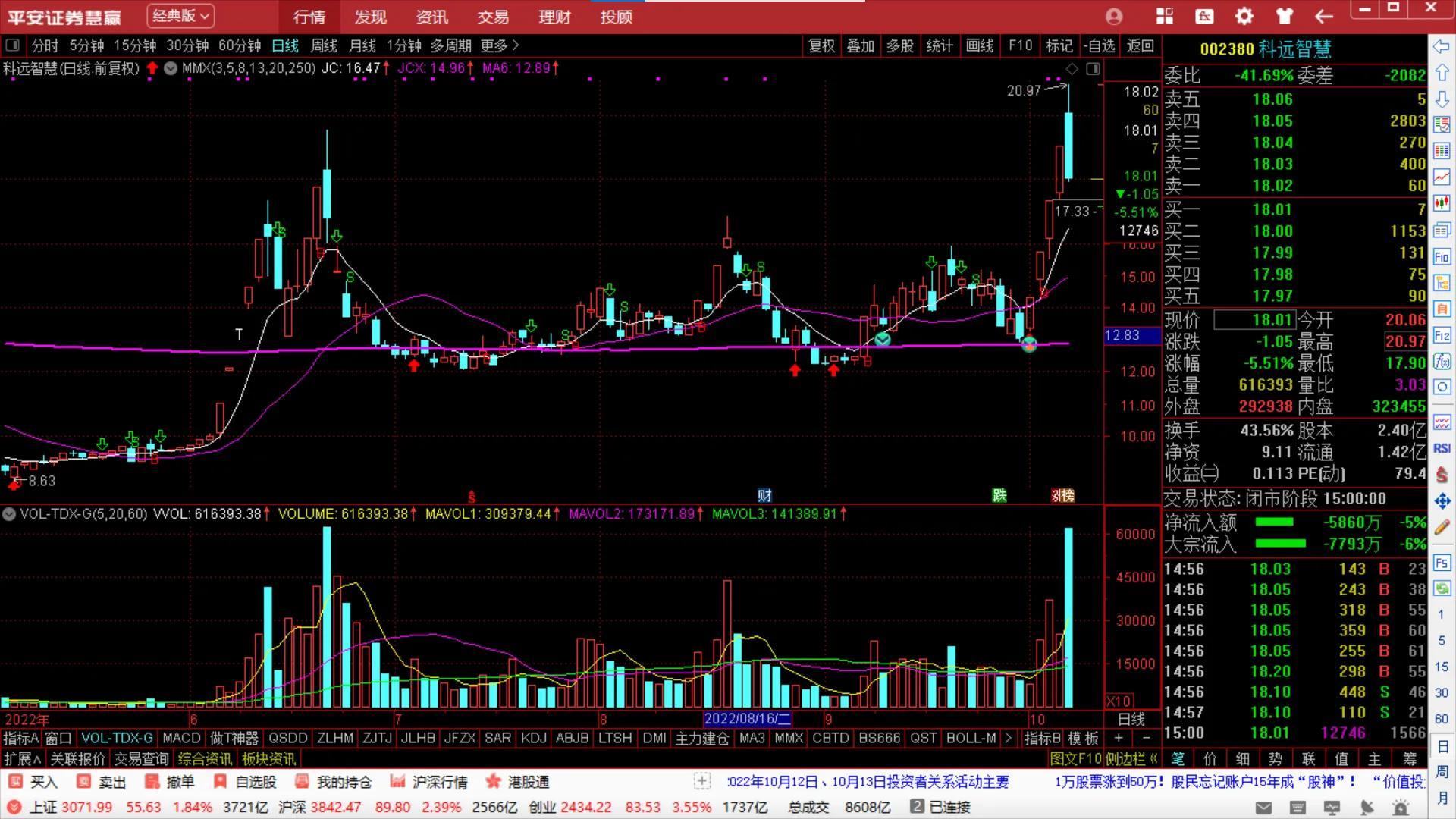The image size is (1456, 819).
Task: Open the 发现 main menu tab
Action: [x=371, y=17]
